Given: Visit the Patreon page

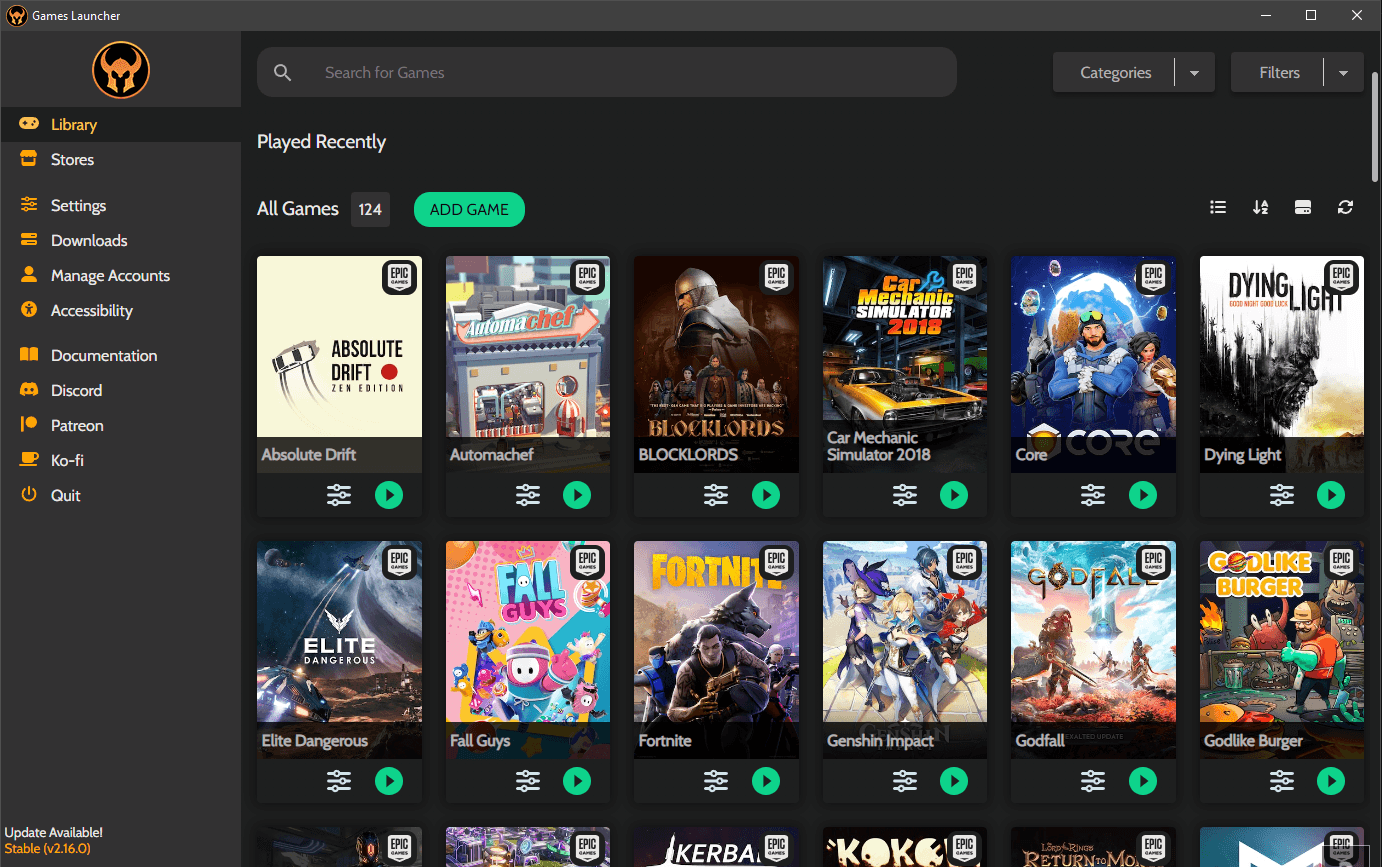Looking at the screenshot, I should coord(120,426).
